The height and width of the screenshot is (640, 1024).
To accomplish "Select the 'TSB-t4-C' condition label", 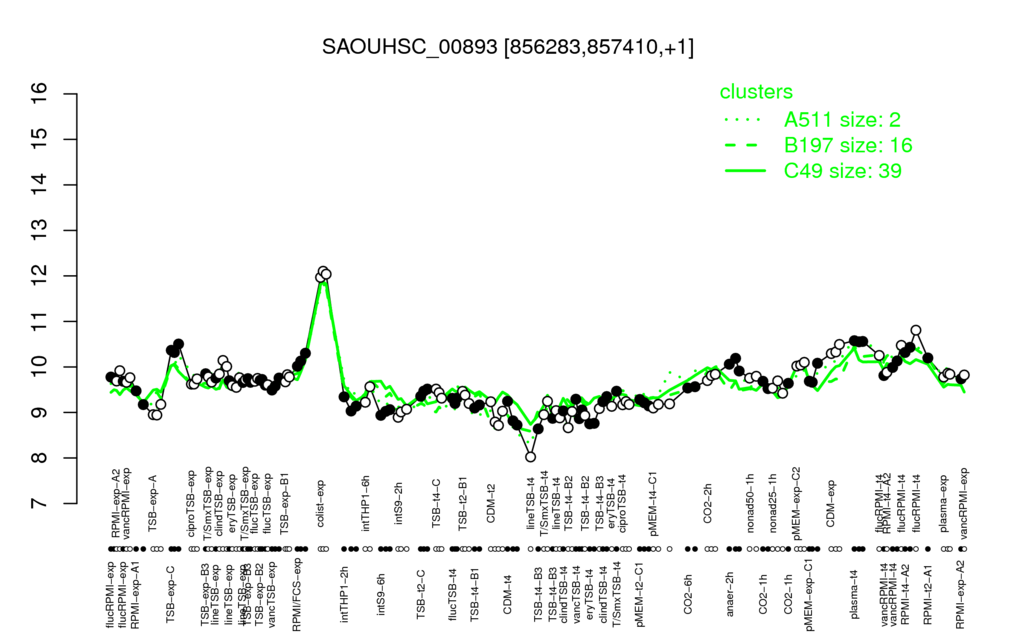I will click(437, 503).
